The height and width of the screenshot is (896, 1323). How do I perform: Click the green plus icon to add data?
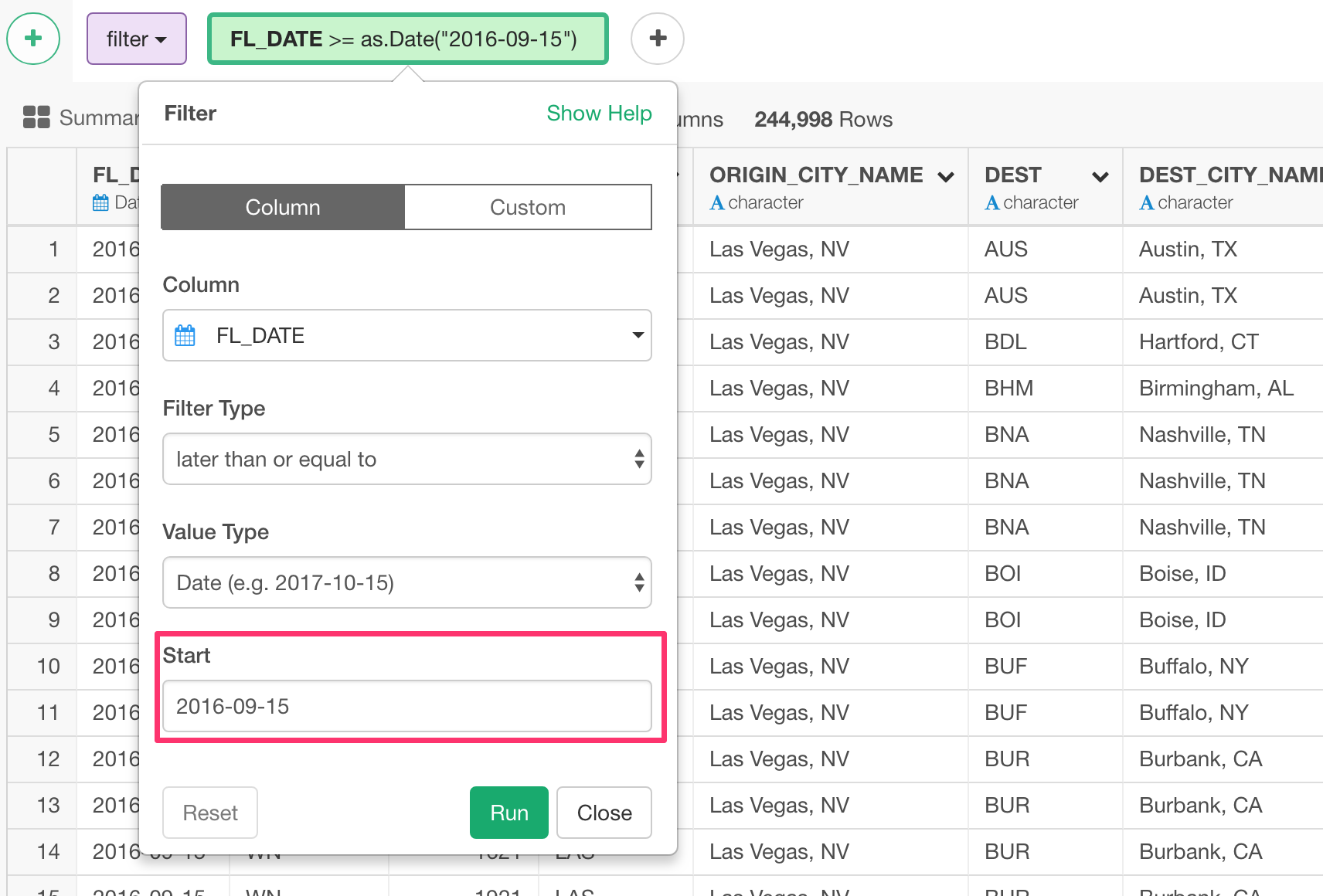[33, 38]
